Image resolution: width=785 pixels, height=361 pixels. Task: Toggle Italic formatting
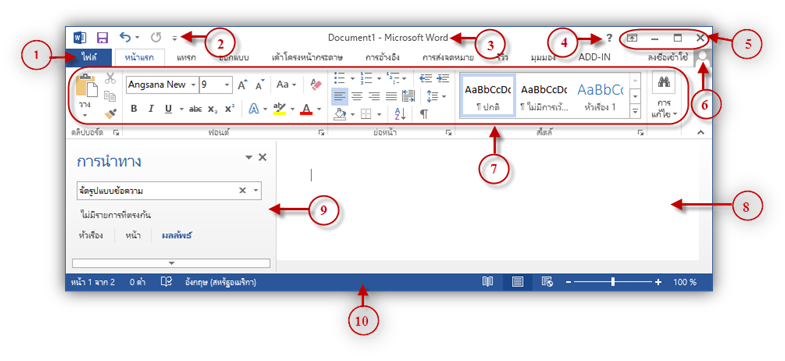[x=151, y=109]
